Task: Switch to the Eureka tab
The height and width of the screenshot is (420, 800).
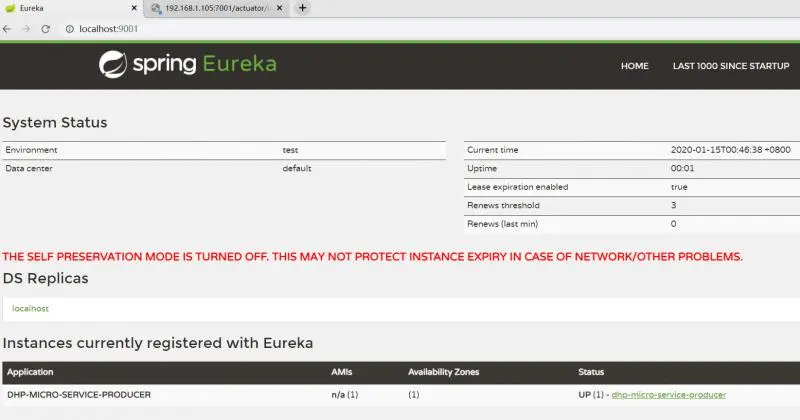Action: point(71,8)
